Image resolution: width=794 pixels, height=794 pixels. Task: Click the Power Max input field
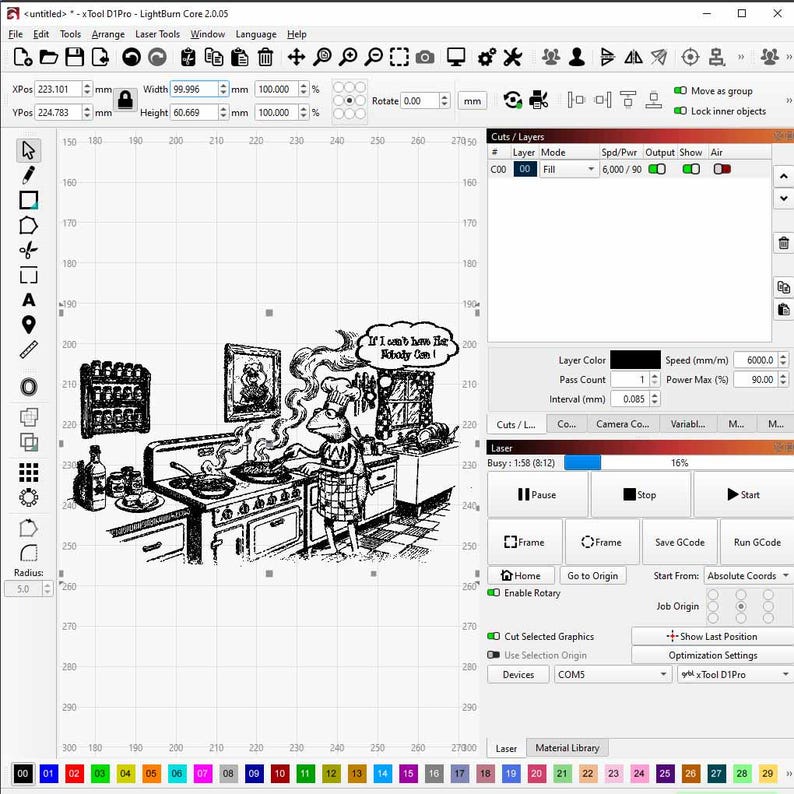(756, 379)
